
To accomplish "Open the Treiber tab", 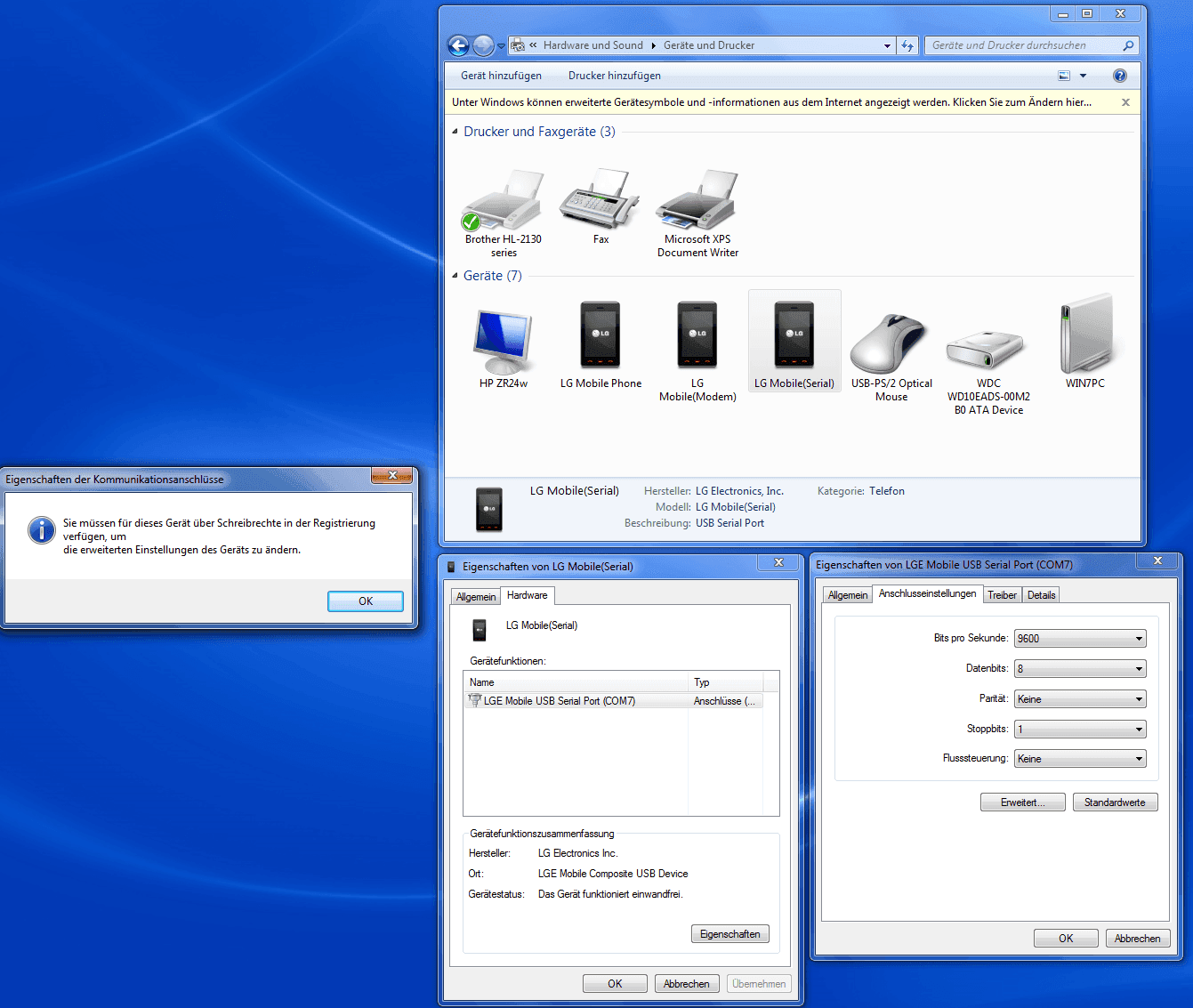I will (x=1002, y=595).
